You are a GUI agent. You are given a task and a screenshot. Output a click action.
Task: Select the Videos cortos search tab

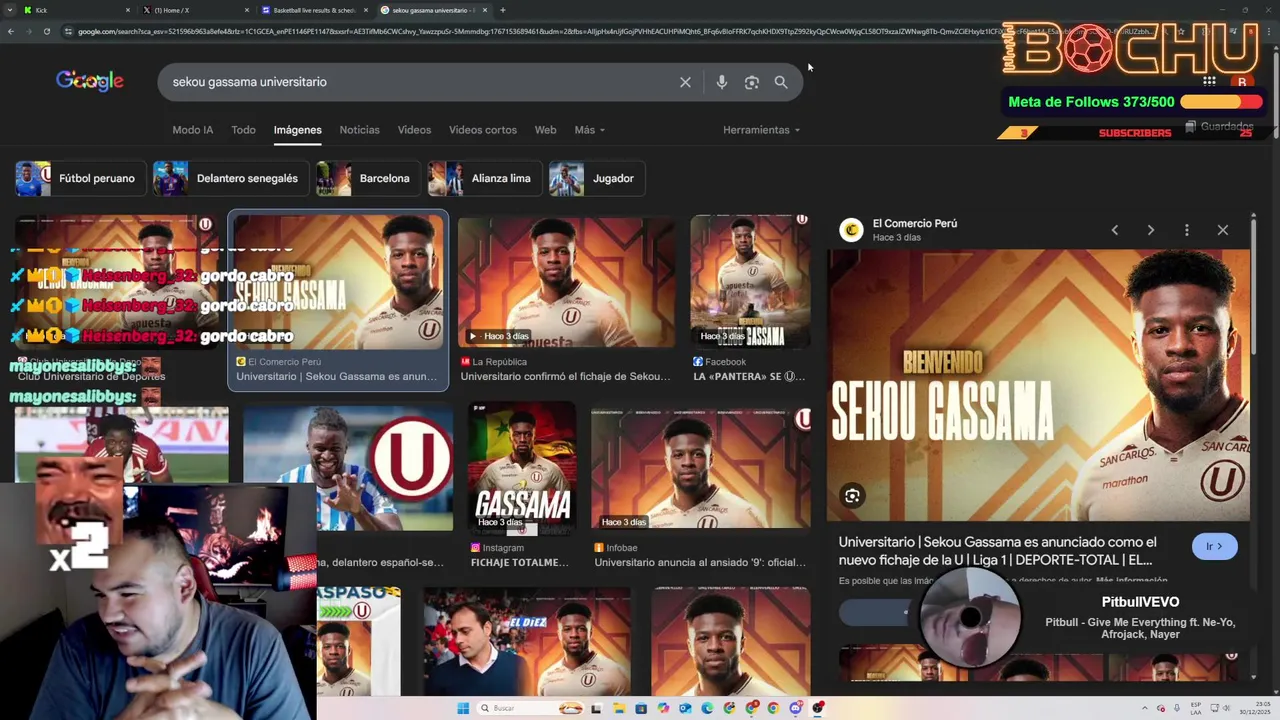coord(483,130)
